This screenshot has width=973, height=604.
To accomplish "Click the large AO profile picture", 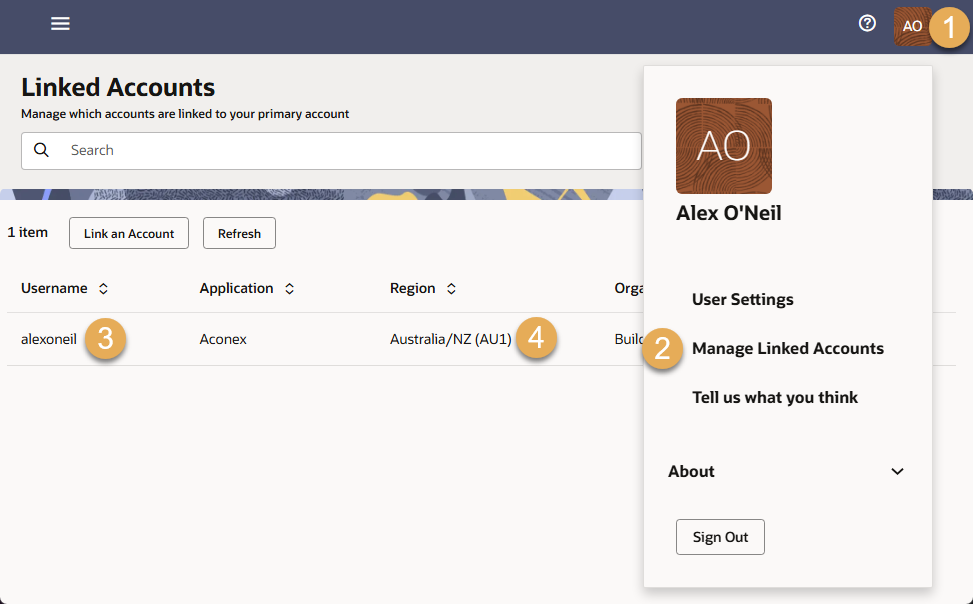I will pyautogui.click(x=723, y=146).
